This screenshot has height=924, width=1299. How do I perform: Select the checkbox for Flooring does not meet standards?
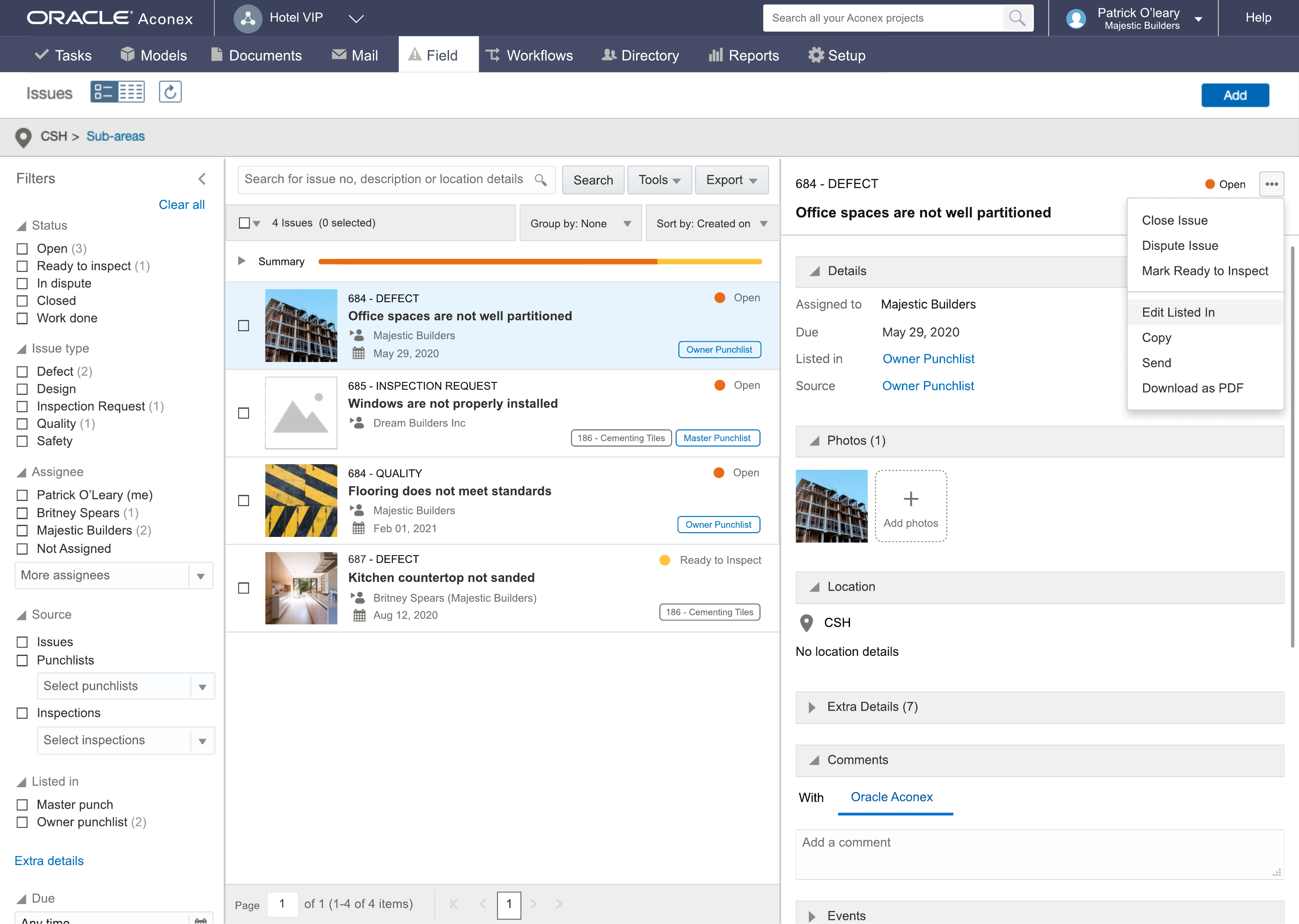pos(243,501)
